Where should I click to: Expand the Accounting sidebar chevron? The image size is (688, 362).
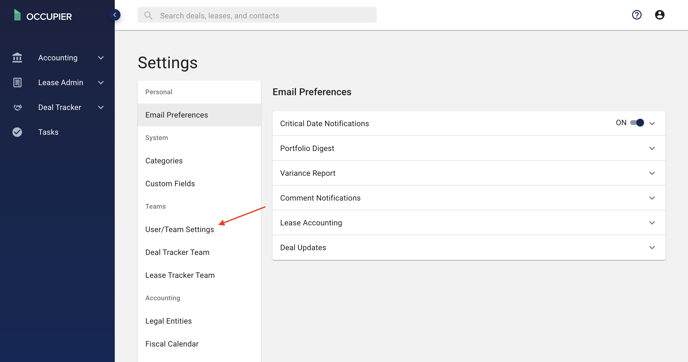point(101,57)
